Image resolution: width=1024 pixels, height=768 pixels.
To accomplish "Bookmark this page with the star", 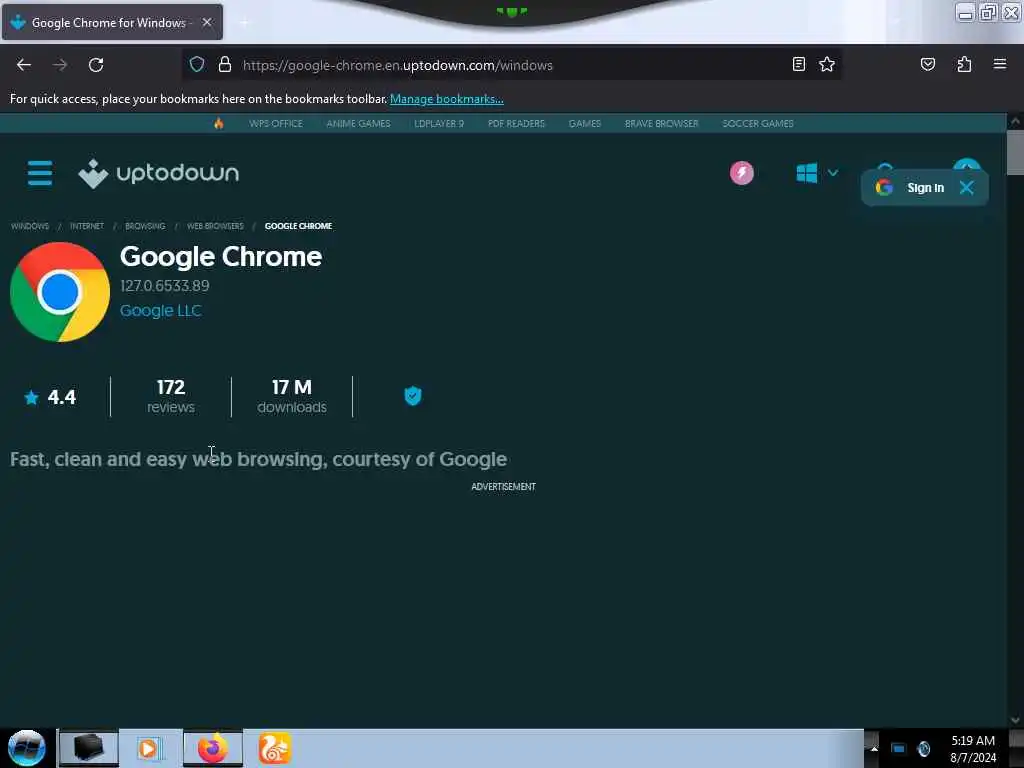I will [827, 64].
